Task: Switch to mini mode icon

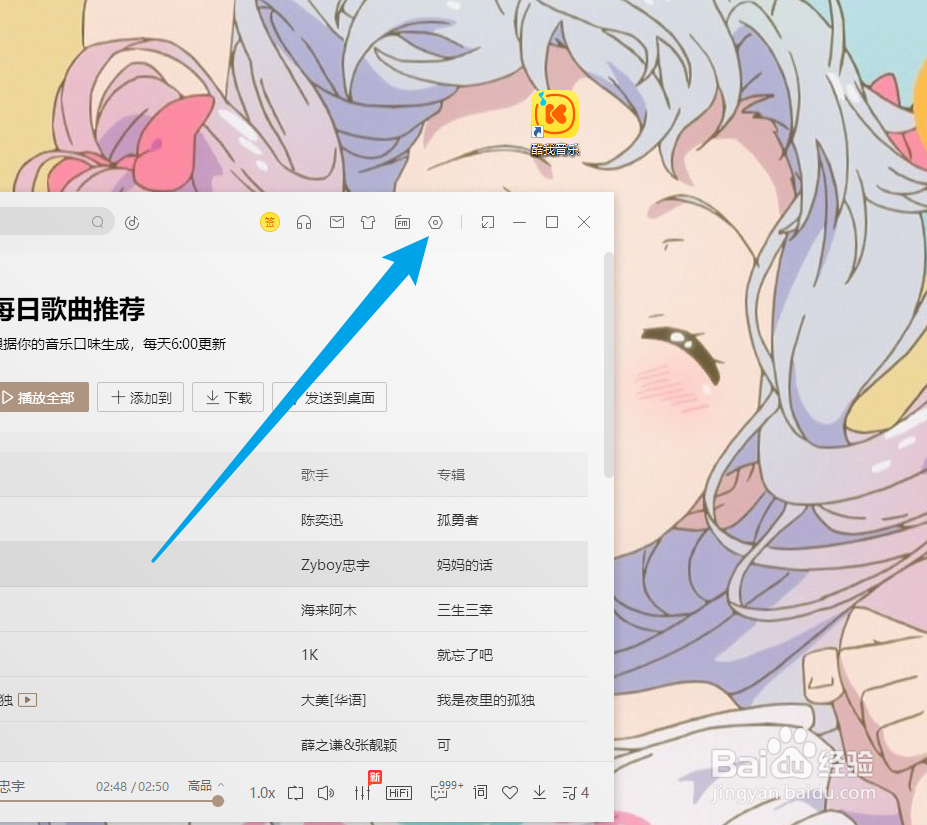Action: click(488, 222)
